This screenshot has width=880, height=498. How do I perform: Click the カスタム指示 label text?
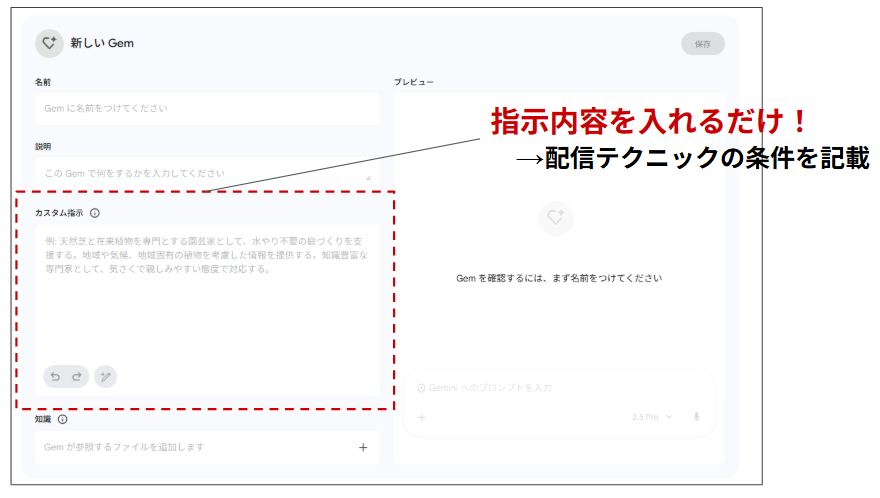coord(59,213)
